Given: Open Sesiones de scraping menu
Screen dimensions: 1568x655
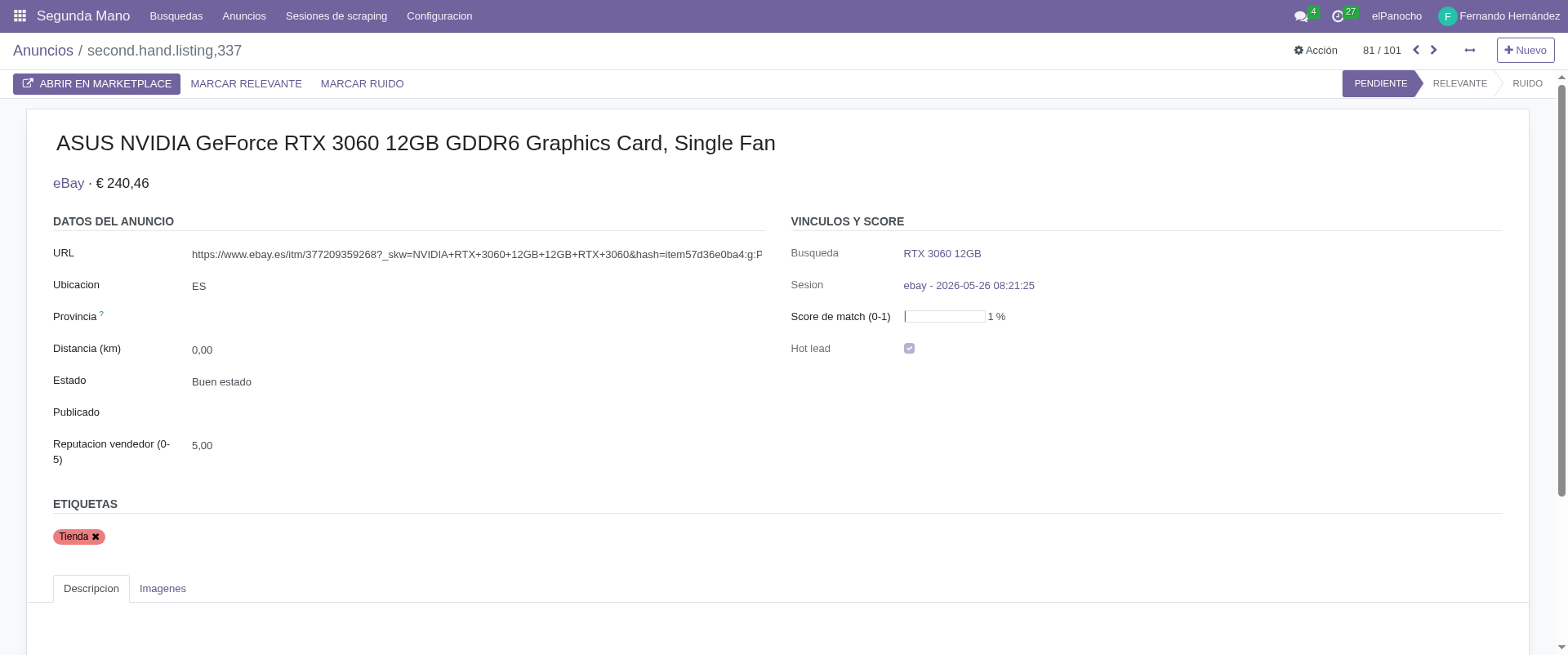Looking at the screenshot, I should pyautogui.click(x=336, y=16).
